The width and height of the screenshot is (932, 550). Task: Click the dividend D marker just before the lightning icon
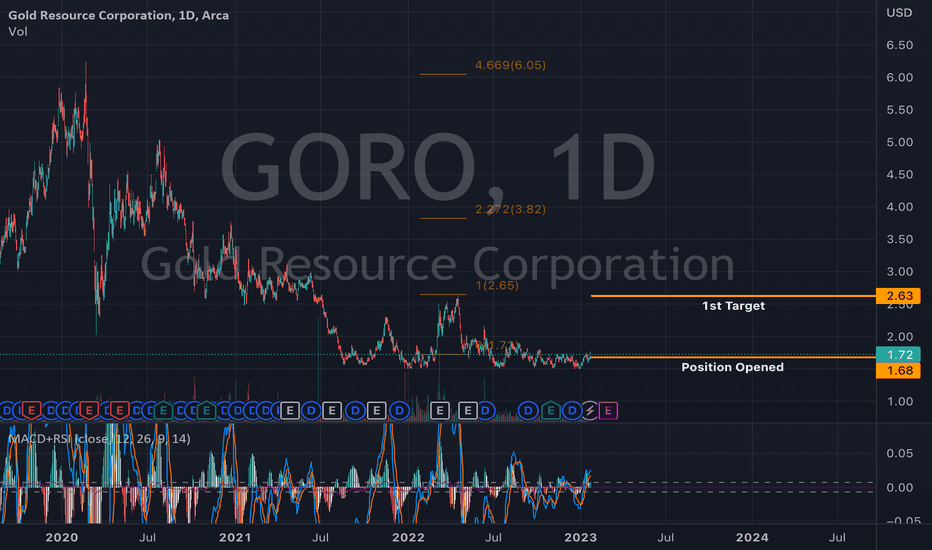[x=572, y=410]
